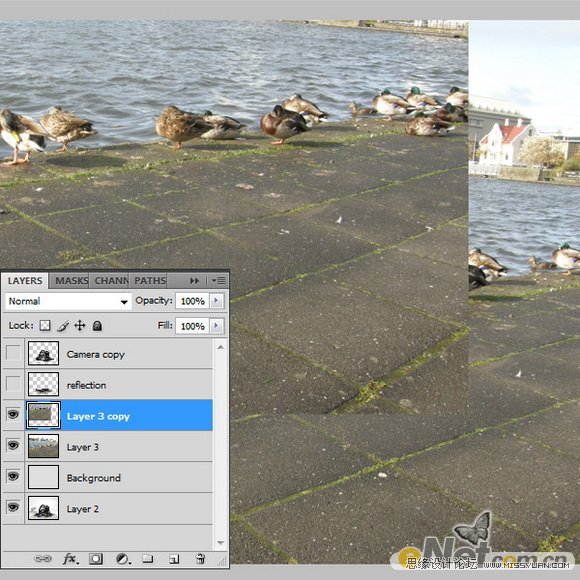Select the Layer 2 thumbnail
The width and height of the screenshot is (580, 580).
click(43, 508)
